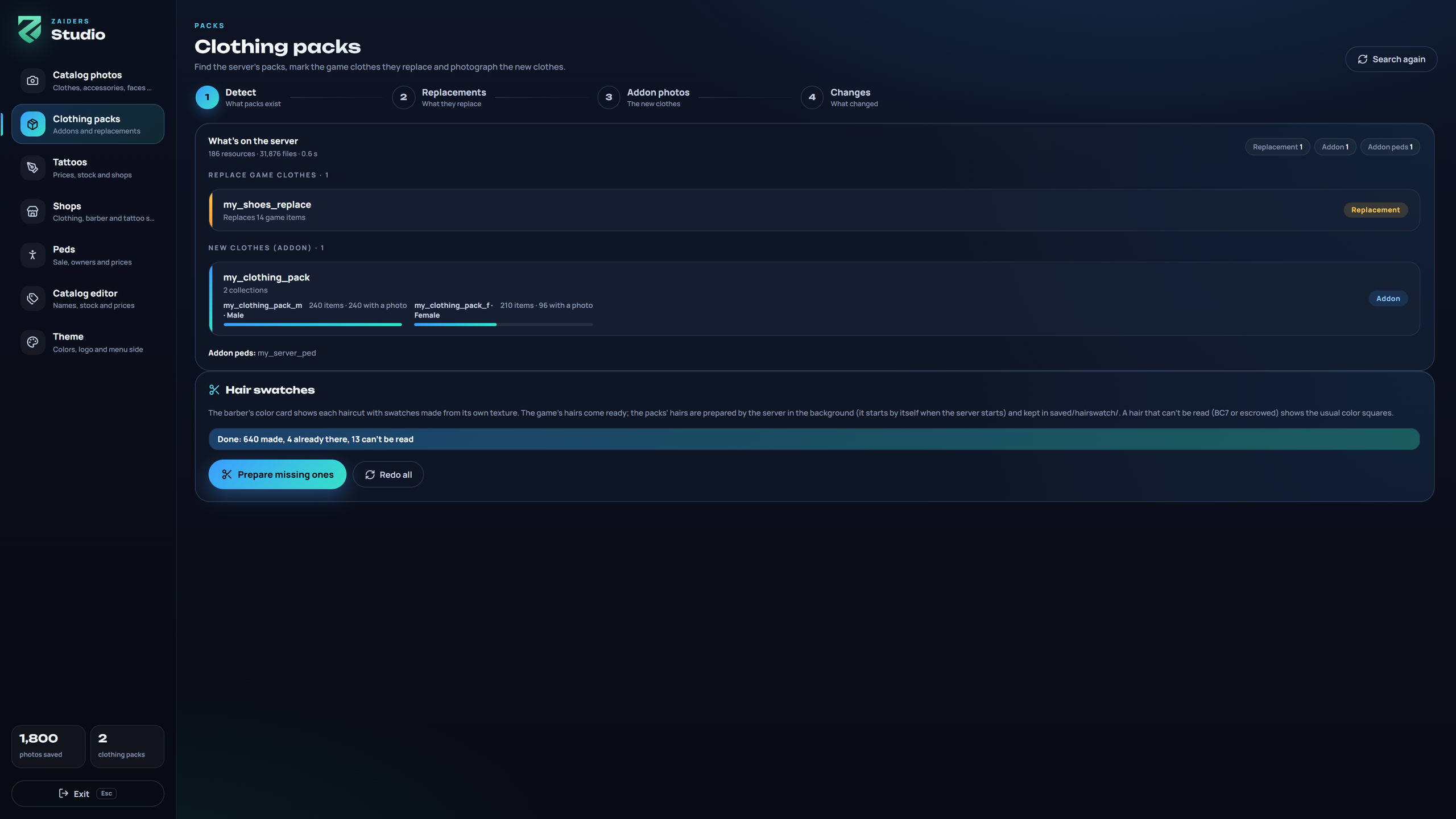Viewport: 1456px width, 819px height.
Task: Open Tattoos via pen icon
Action: (x=32, y=168)
